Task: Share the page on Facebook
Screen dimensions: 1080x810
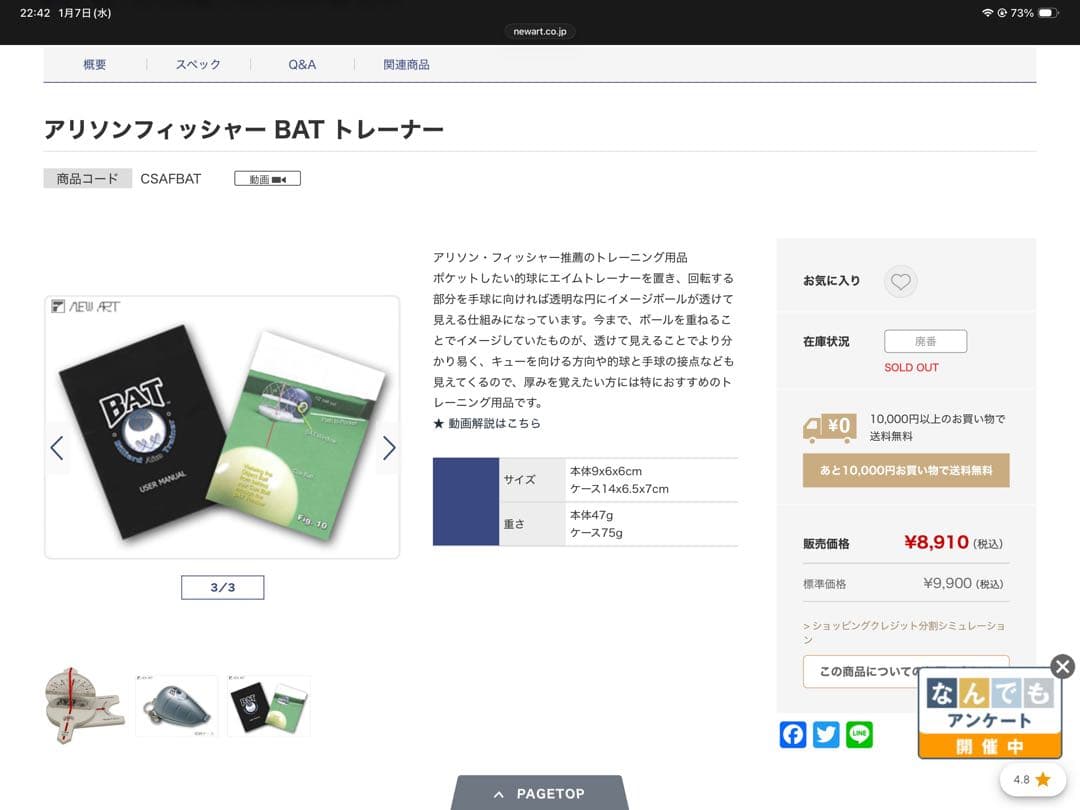Action: click(x=793, y=734)
